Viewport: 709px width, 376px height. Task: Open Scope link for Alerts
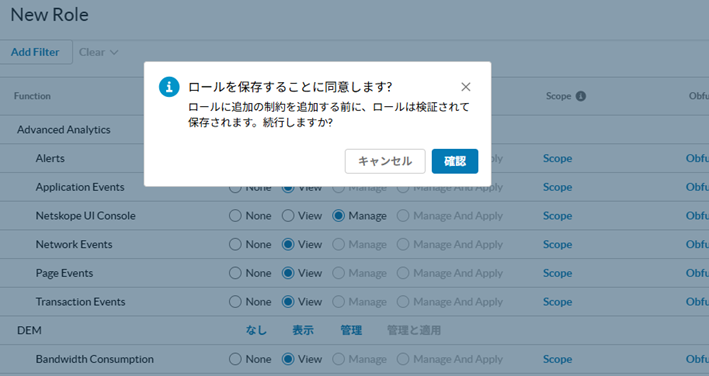click(558, 159)
